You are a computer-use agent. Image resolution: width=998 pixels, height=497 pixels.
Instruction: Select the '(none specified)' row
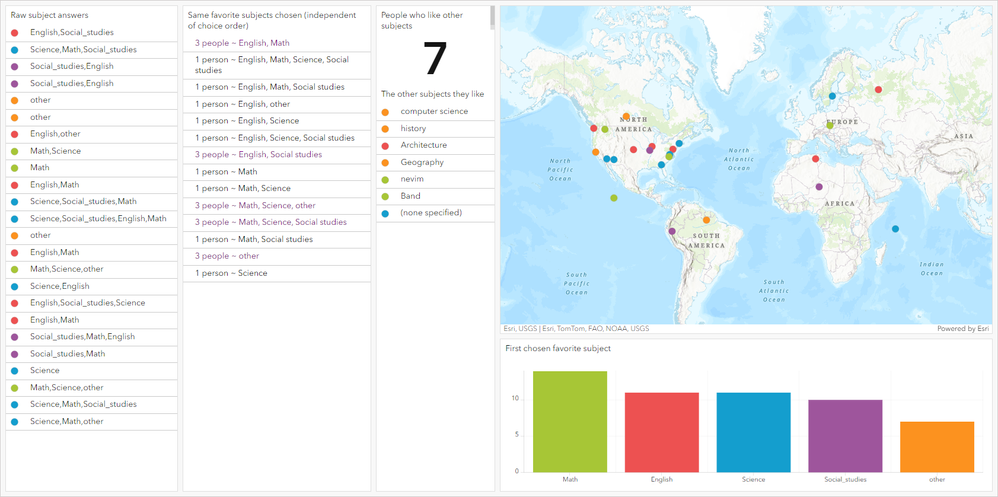coord(435,213)
